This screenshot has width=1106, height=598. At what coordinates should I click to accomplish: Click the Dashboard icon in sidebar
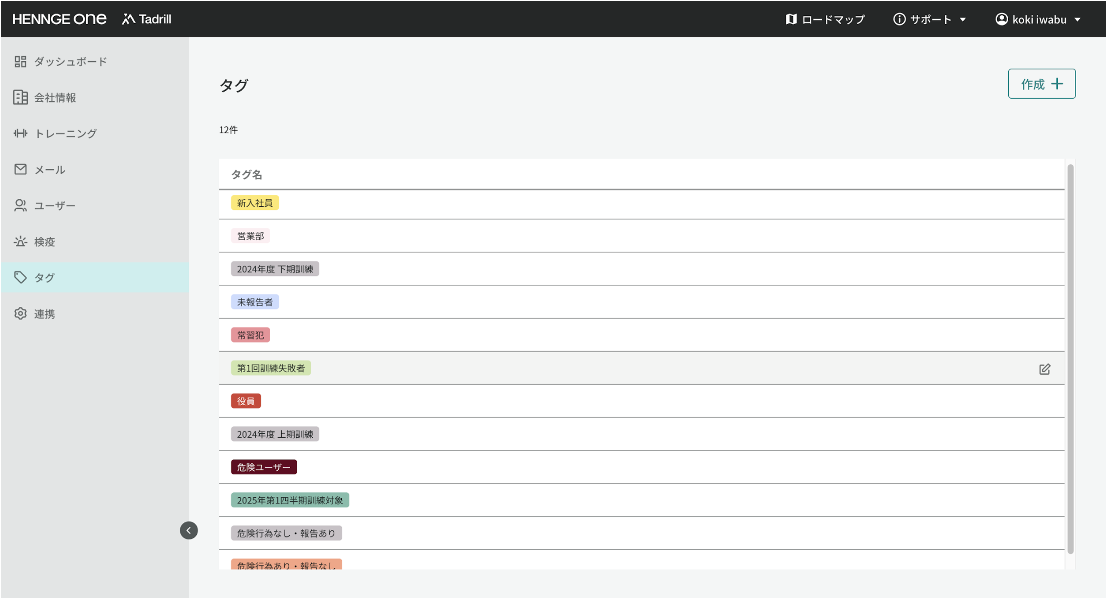pos(20,62)
